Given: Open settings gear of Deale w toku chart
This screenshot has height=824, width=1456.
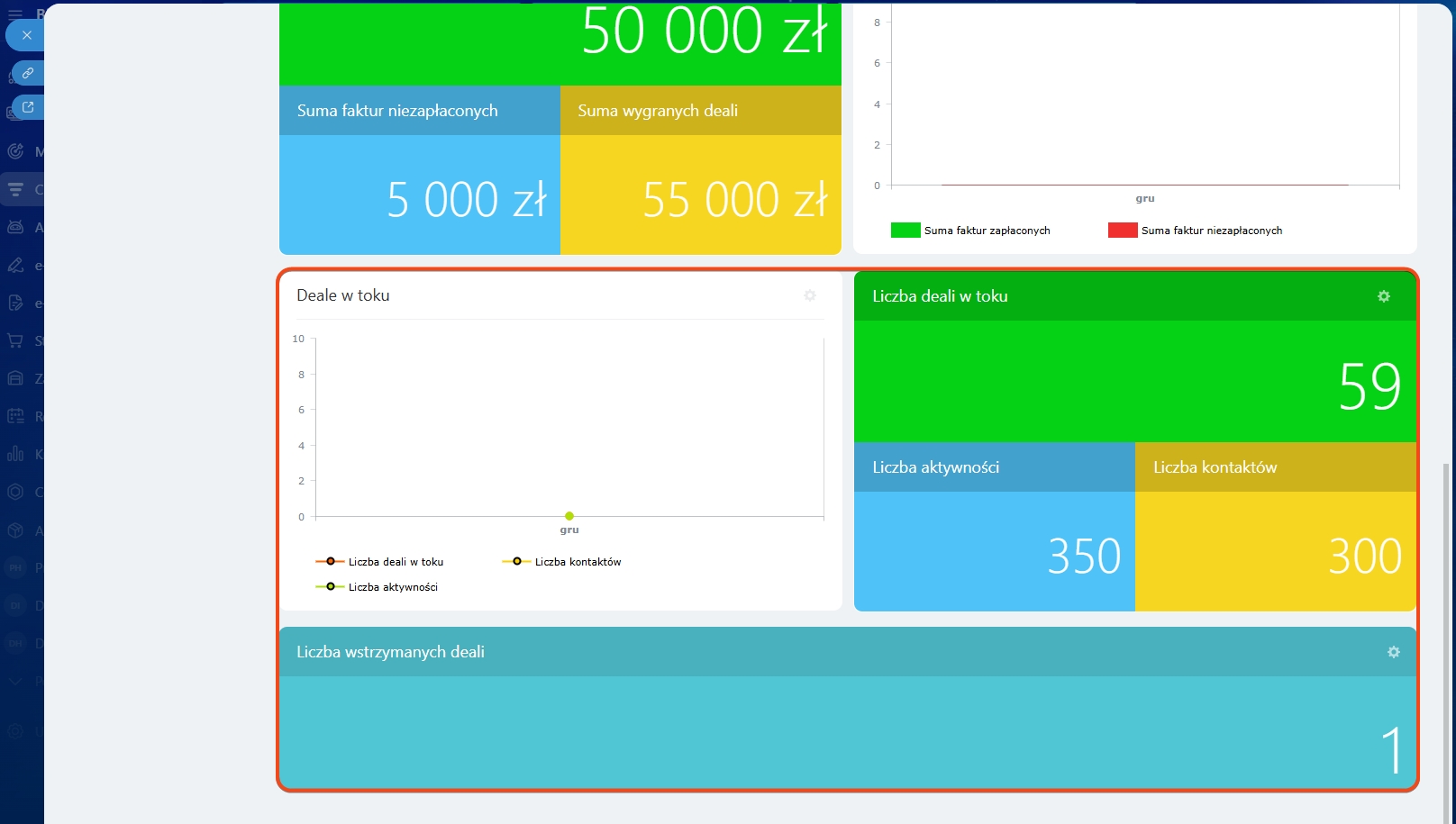Looking at the screenshot, I should [810, 295].
